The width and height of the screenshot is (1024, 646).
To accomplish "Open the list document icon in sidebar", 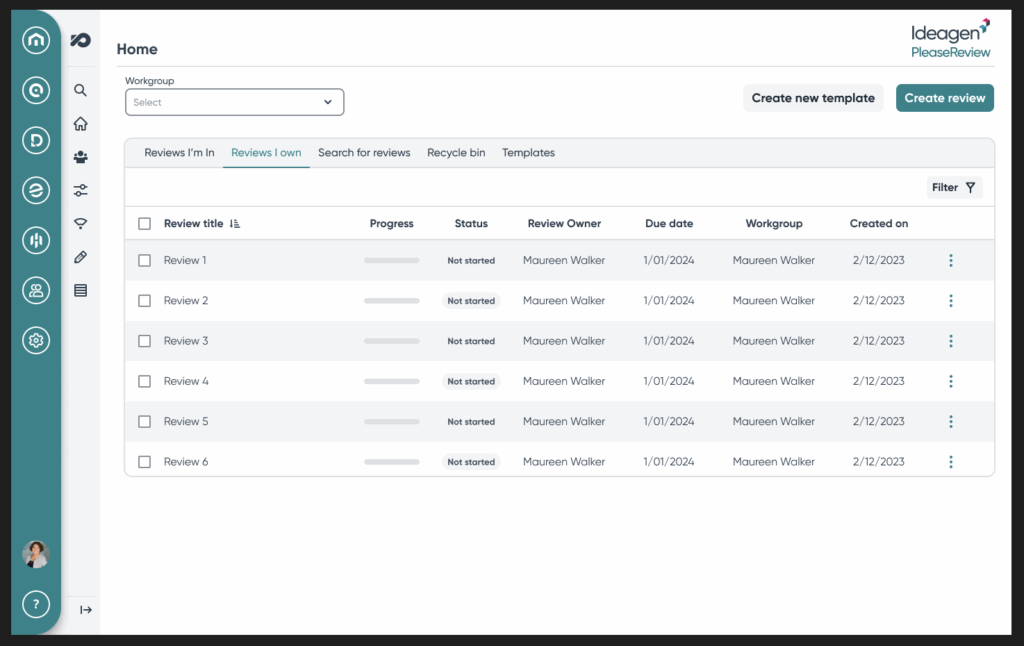I will (x=81, y=291).
